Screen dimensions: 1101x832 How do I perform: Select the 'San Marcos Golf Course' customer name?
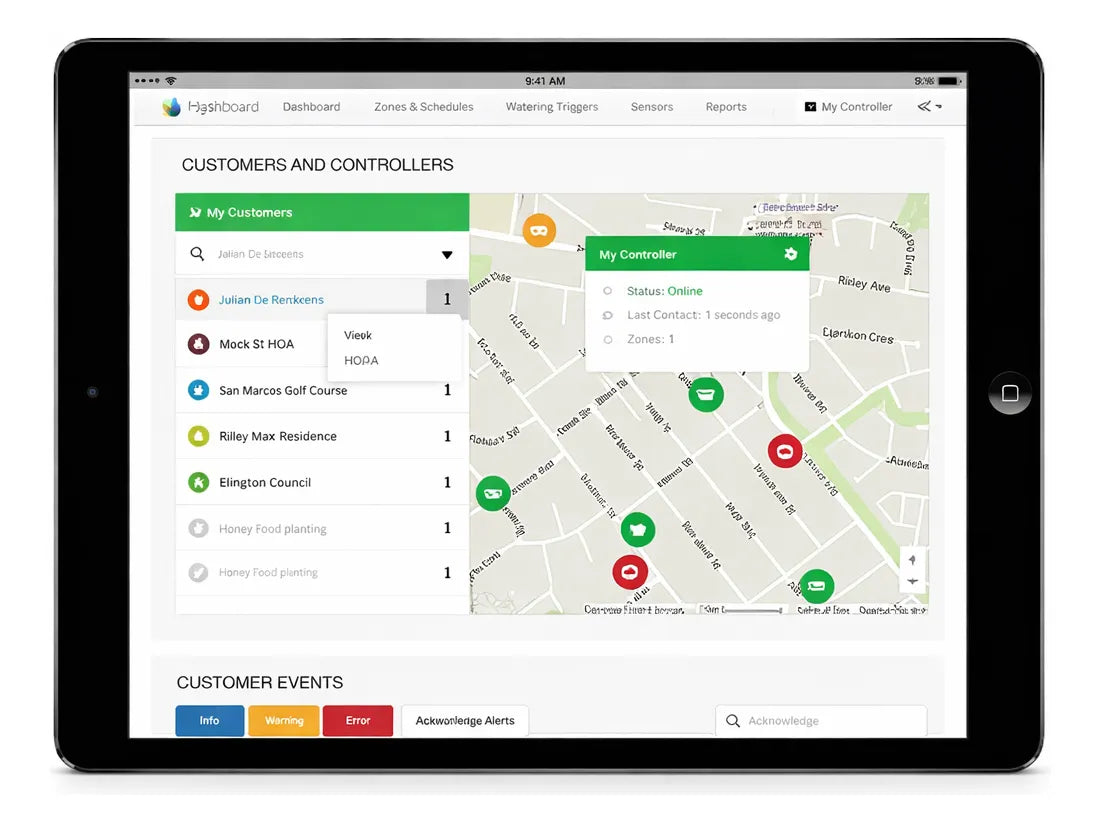click(283, 390)
